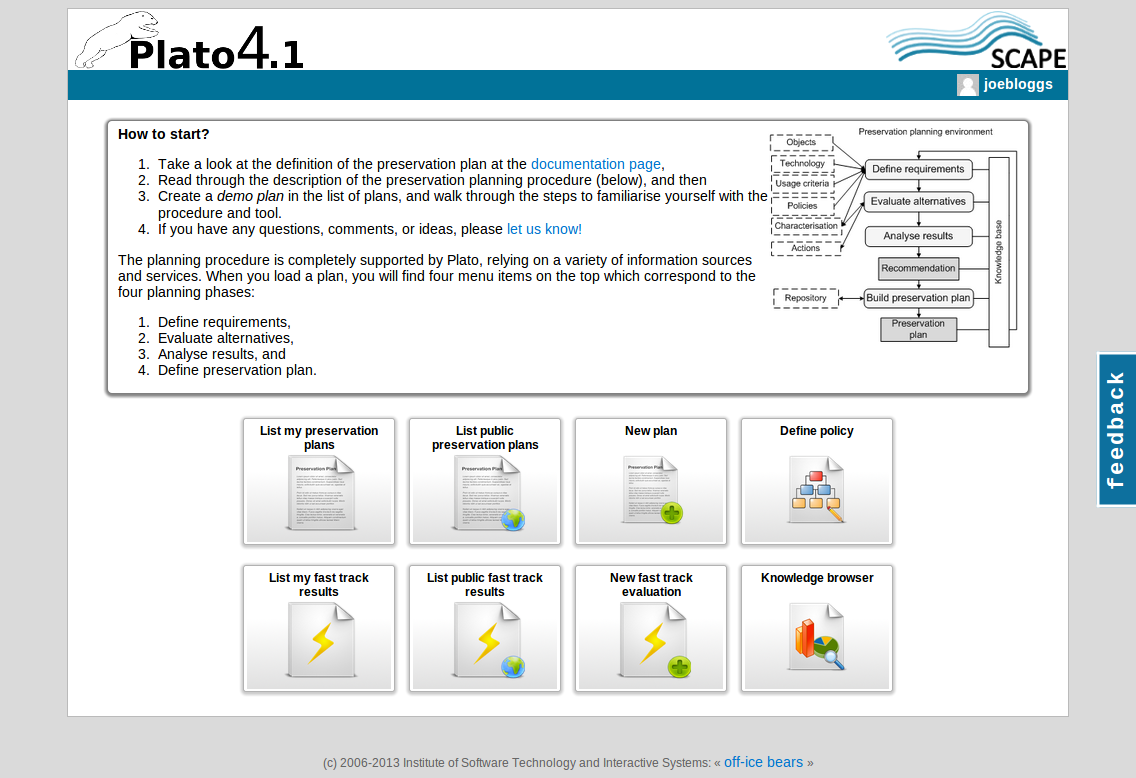Open List public fast track results icon
The image size is (1136, 778).
(x=487, y=640)
